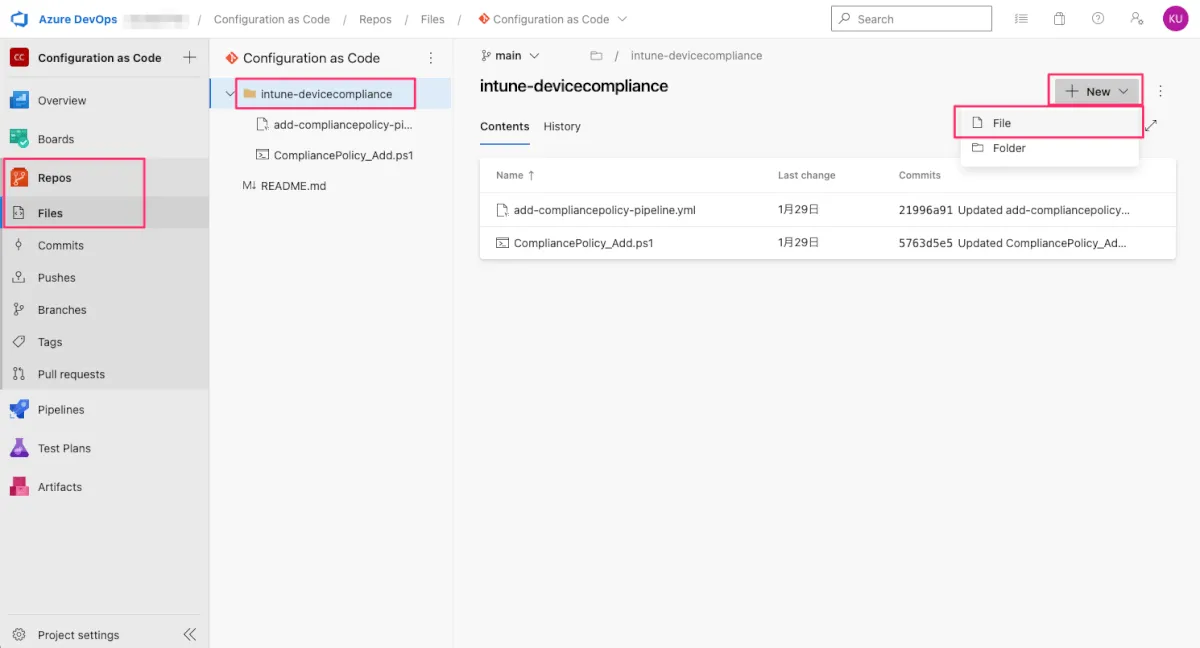This screenshot has width=1200, height=648.
Task: Click the KU user avatar
Action: pos(1174,19)
